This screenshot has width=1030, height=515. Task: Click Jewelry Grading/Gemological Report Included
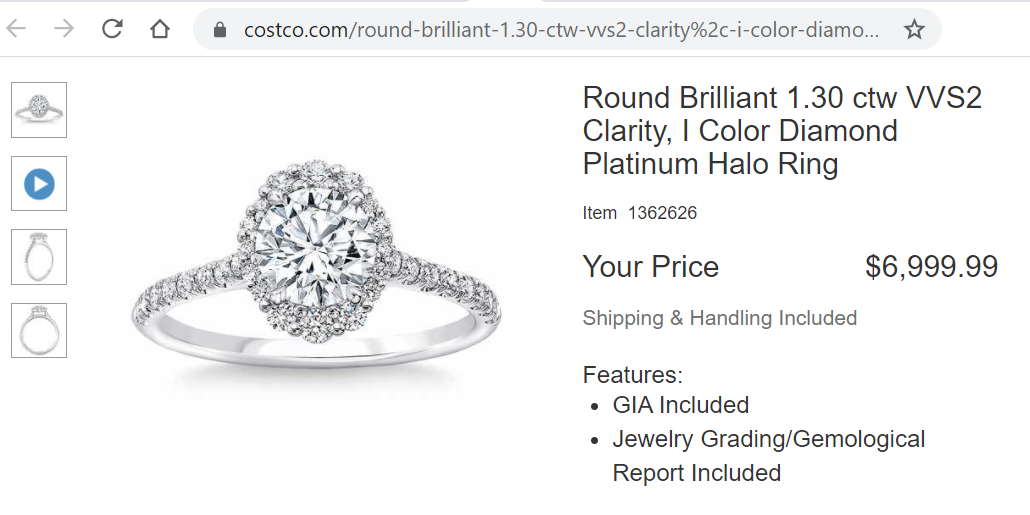(x=769, y=456)
